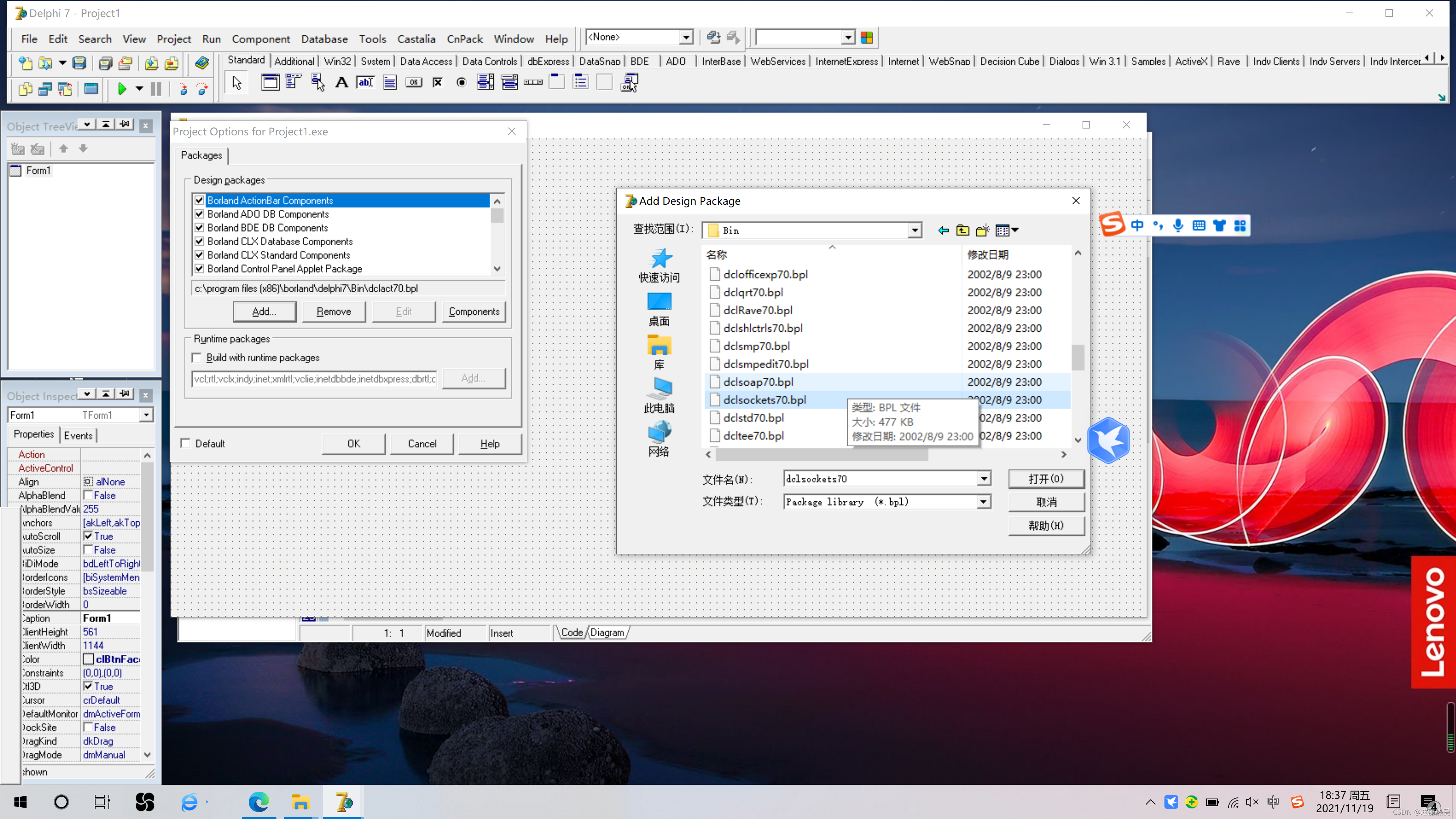Image resolution: width=1456 pixels, height=819 pixels.
Task: Open the Package library file type dropdown
Action: point(983,502)
